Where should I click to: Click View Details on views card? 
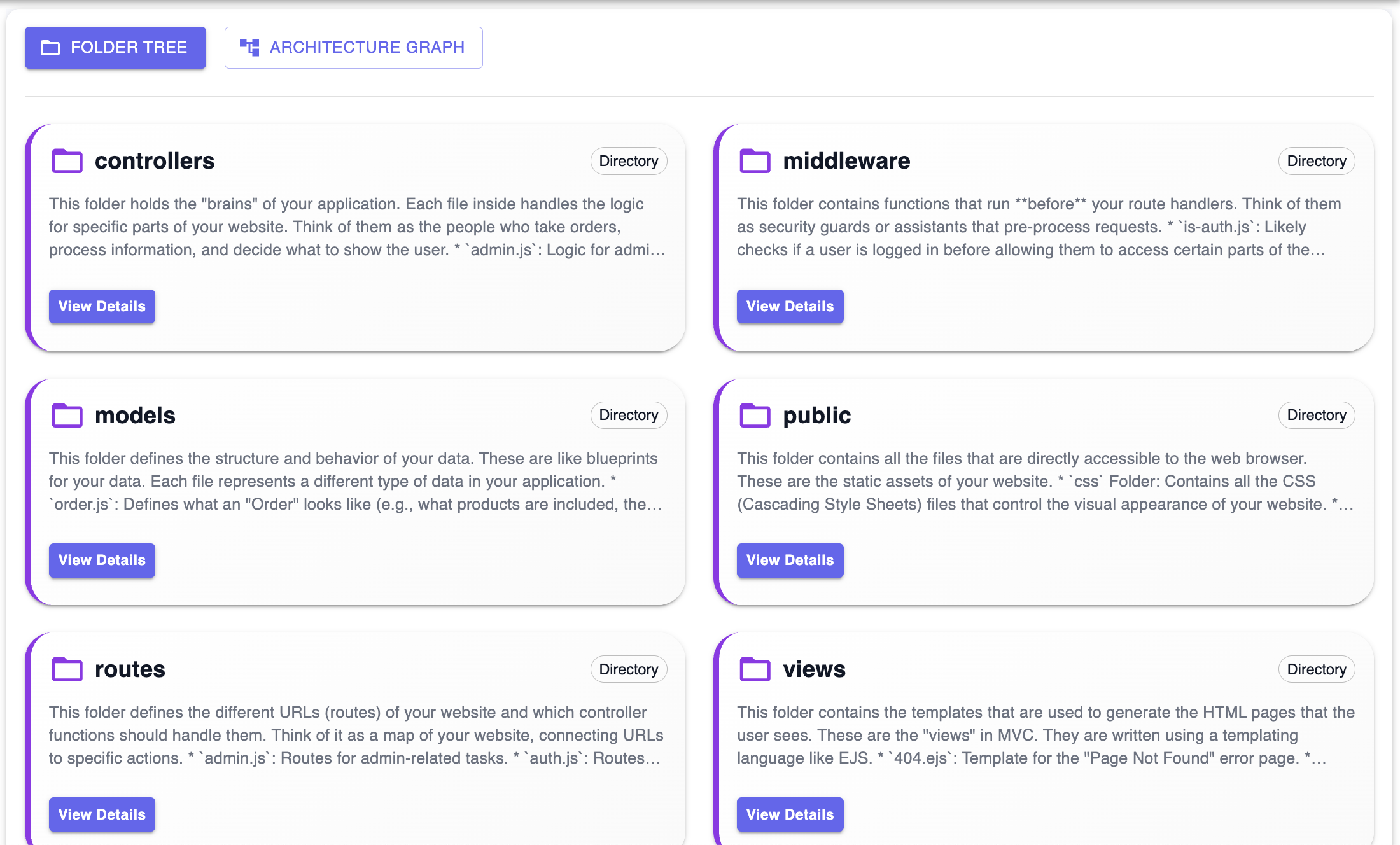coord(790,814)
